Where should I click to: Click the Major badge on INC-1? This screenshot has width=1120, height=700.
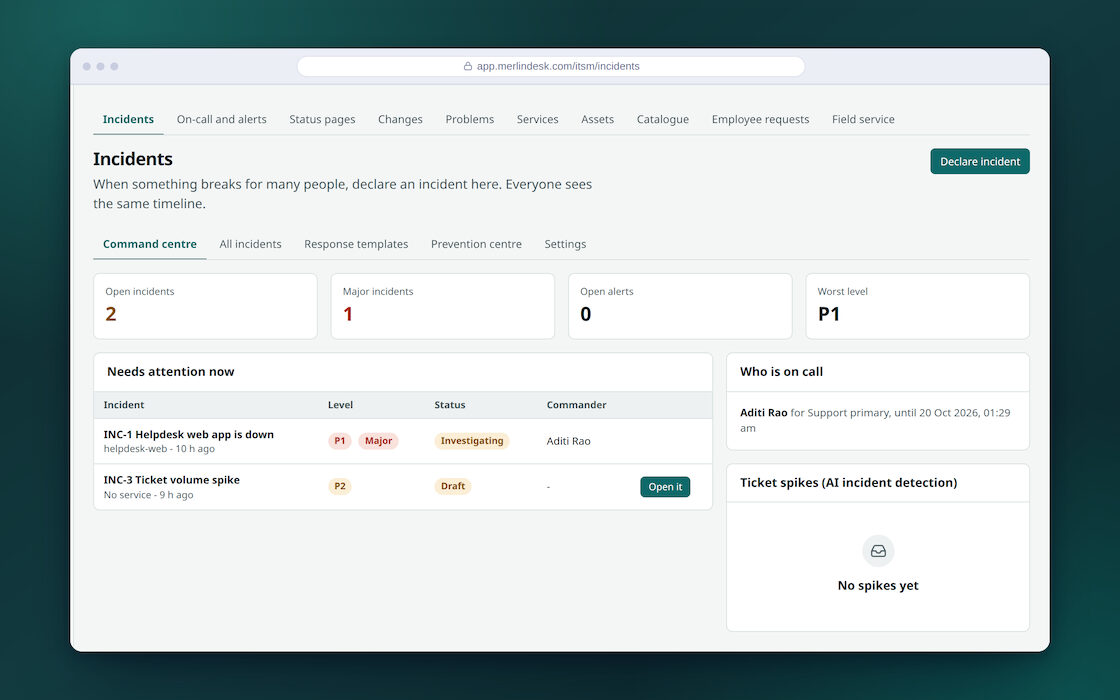[x=378, y=441]
